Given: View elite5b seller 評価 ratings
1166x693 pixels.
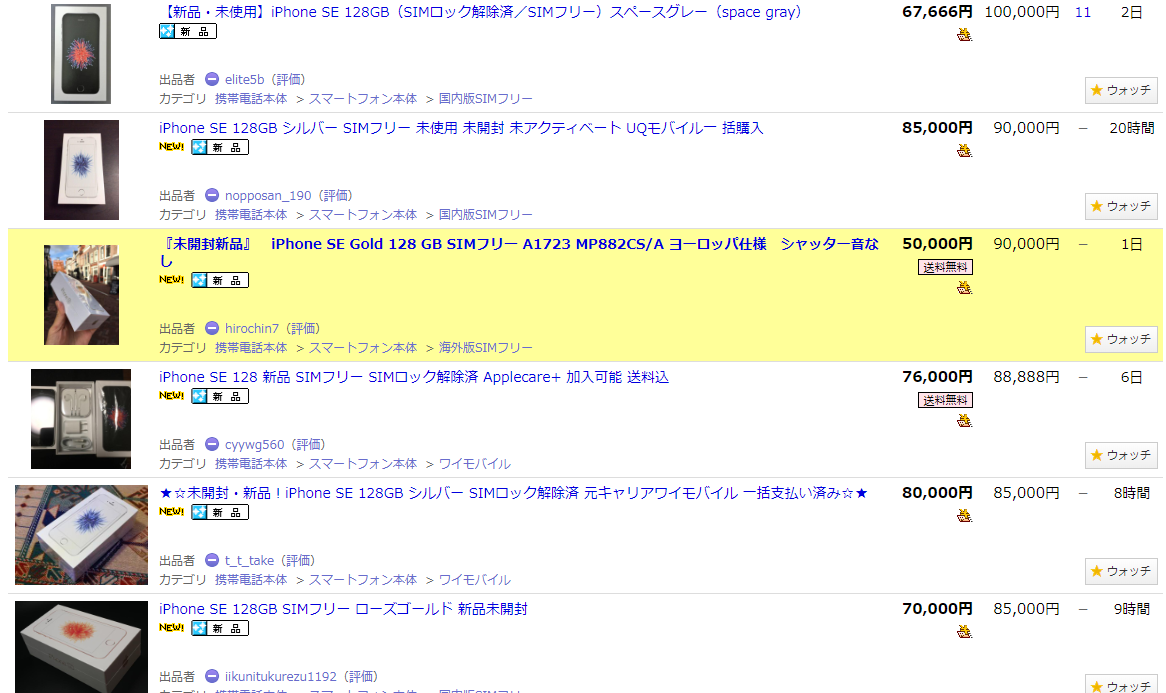Looking at the screenshot, I should point(289,80).
